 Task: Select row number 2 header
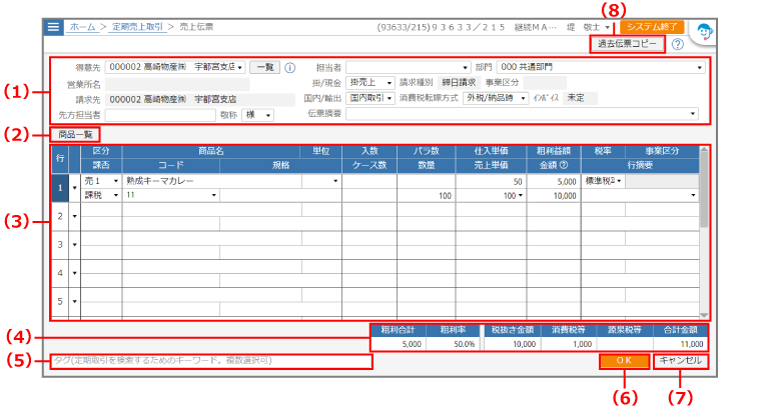click(x=60, y=216)
